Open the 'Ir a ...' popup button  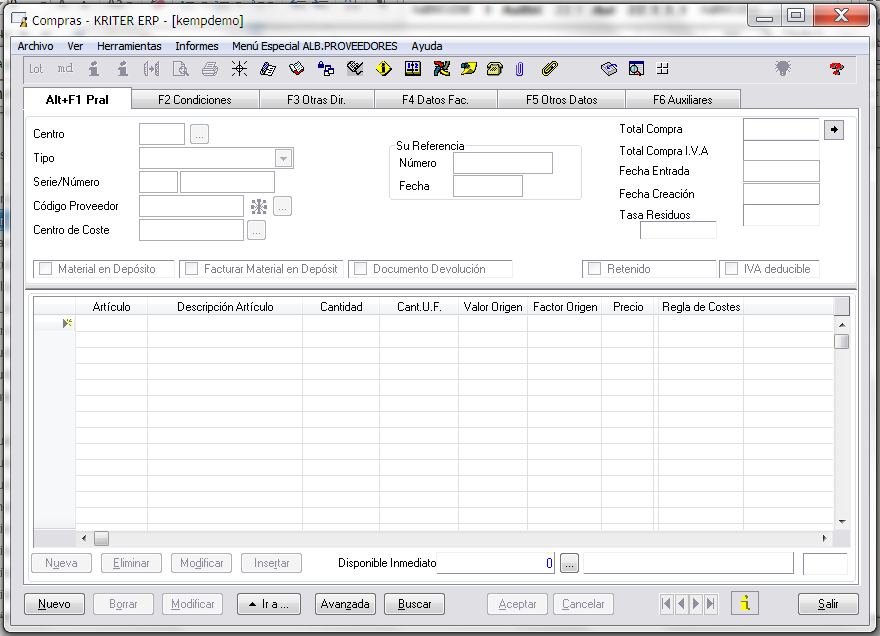[x=269, y=604]
